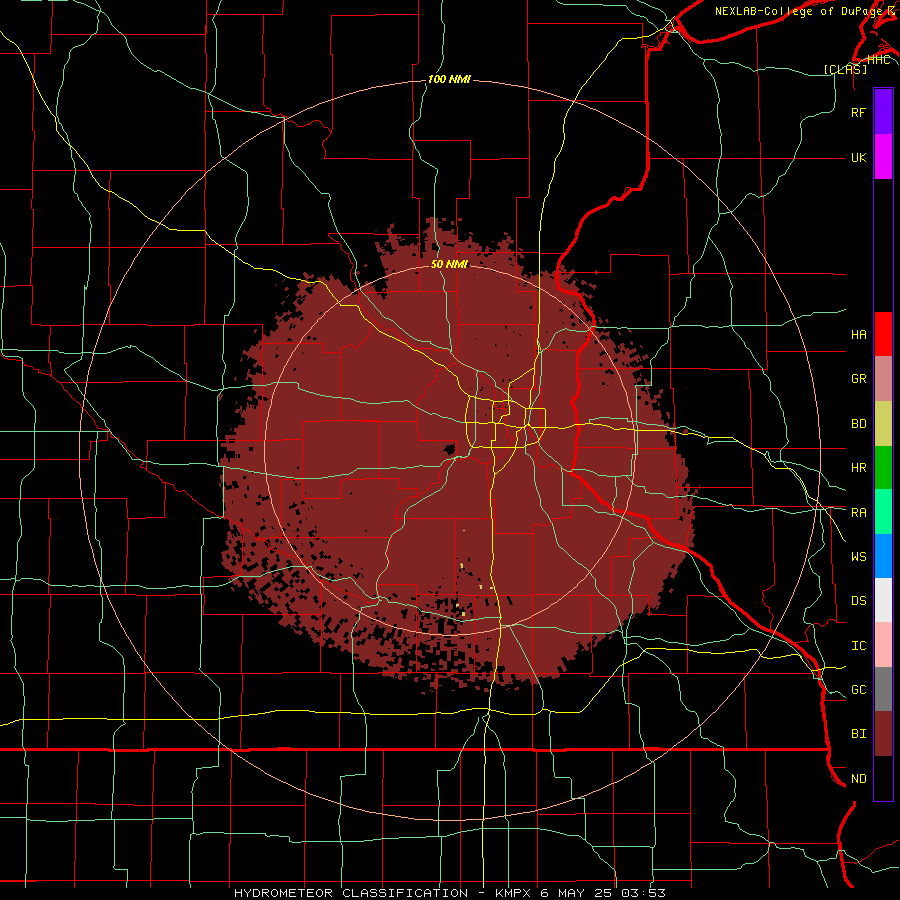
Task: Click the "50 NMI" range ring label
Action: point(449,264)
